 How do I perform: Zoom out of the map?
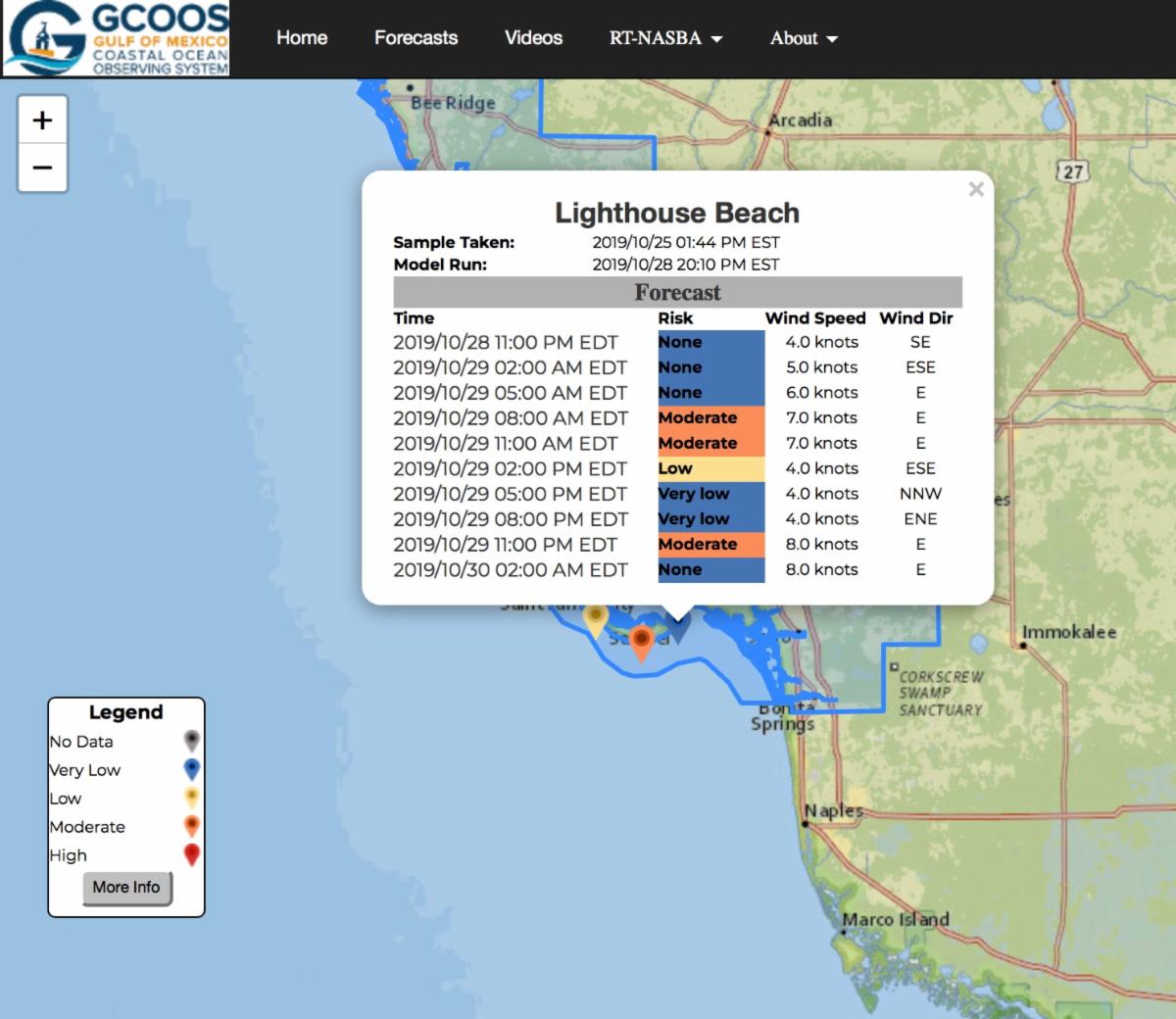[42, 168]
